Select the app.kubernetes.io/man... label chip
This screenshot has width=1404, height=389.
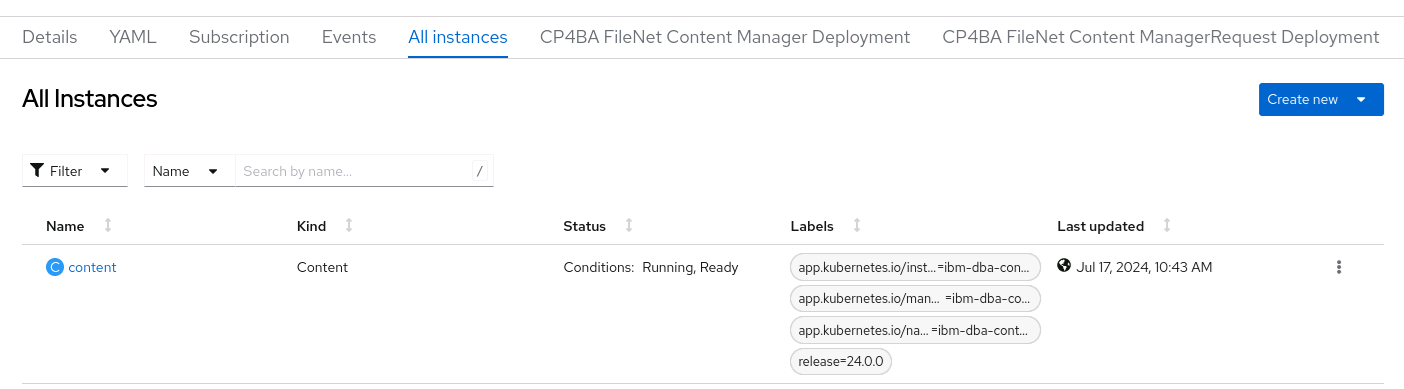coord(915,298)
